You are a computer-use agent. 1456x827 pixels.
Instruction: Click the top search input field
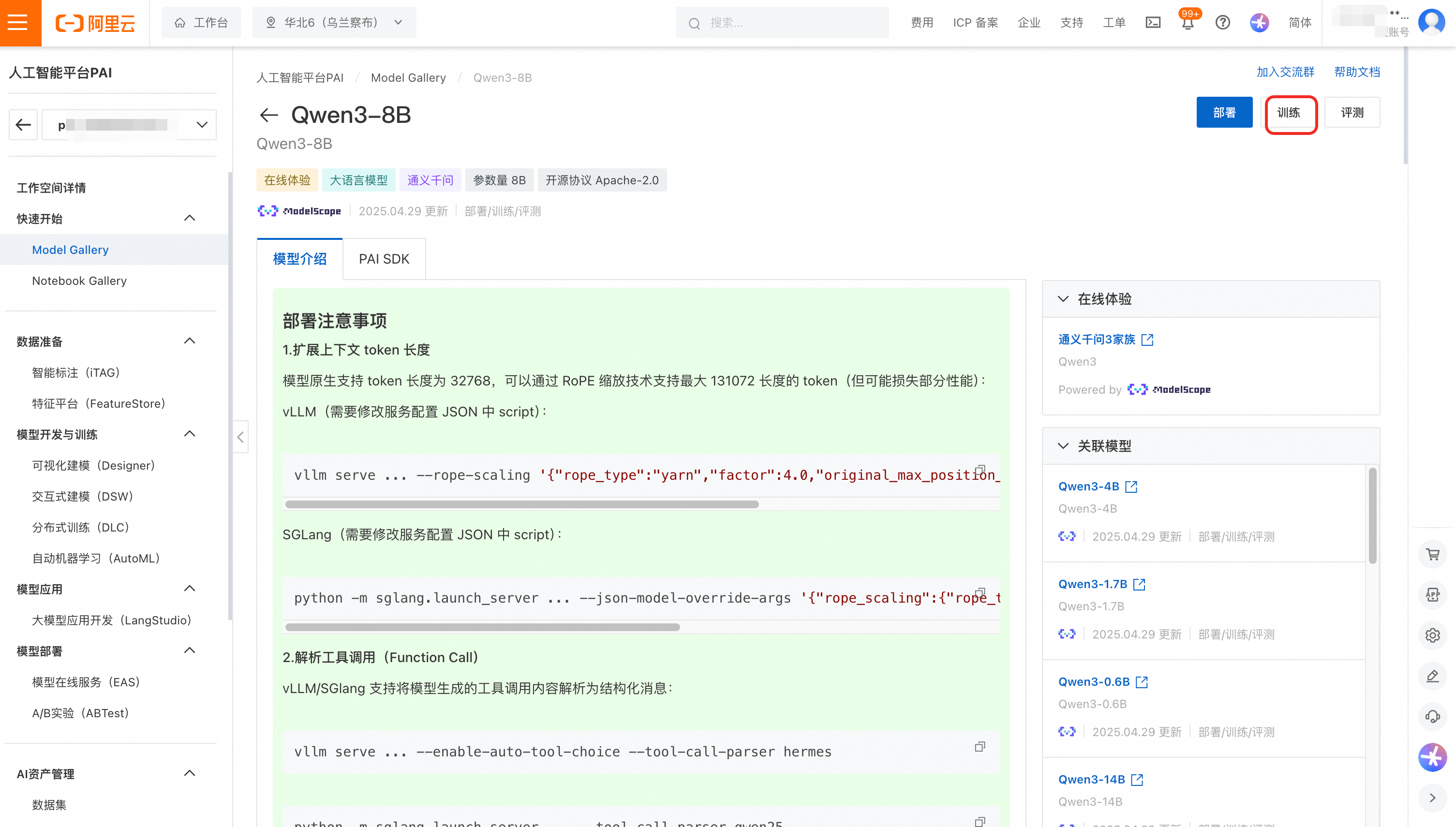click(782, 23)
